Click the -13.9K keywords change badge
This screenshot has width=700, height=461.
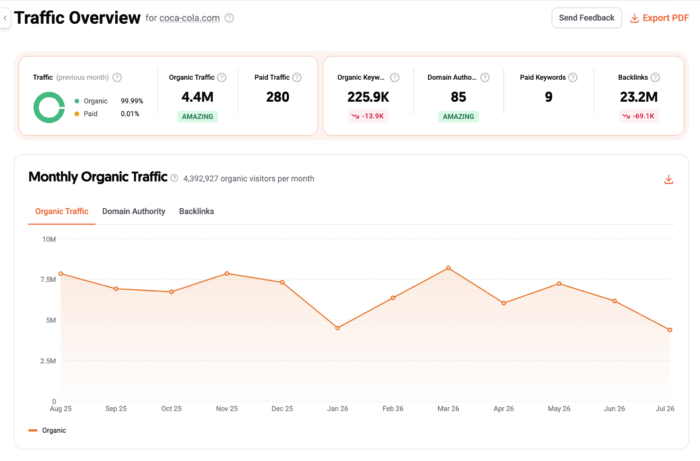point(368,116)
